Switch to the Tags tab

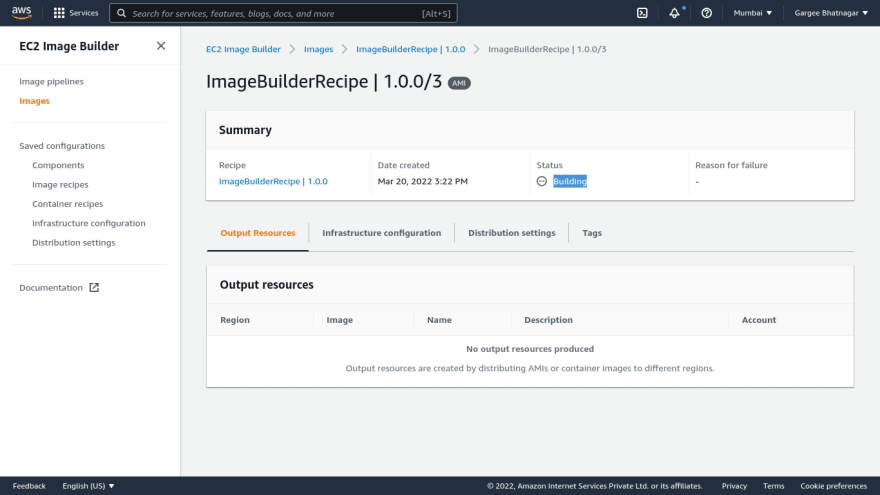pos(592,233)
